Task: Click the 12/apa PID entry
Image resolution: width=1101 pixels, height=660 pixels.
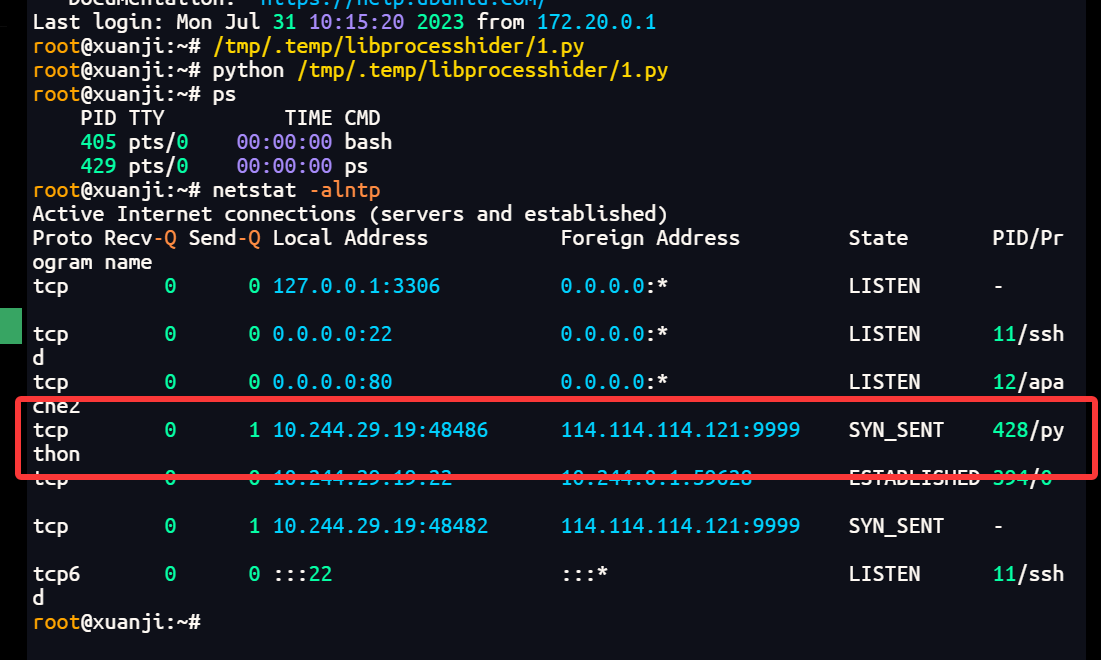Action: tap(1028, 382)
